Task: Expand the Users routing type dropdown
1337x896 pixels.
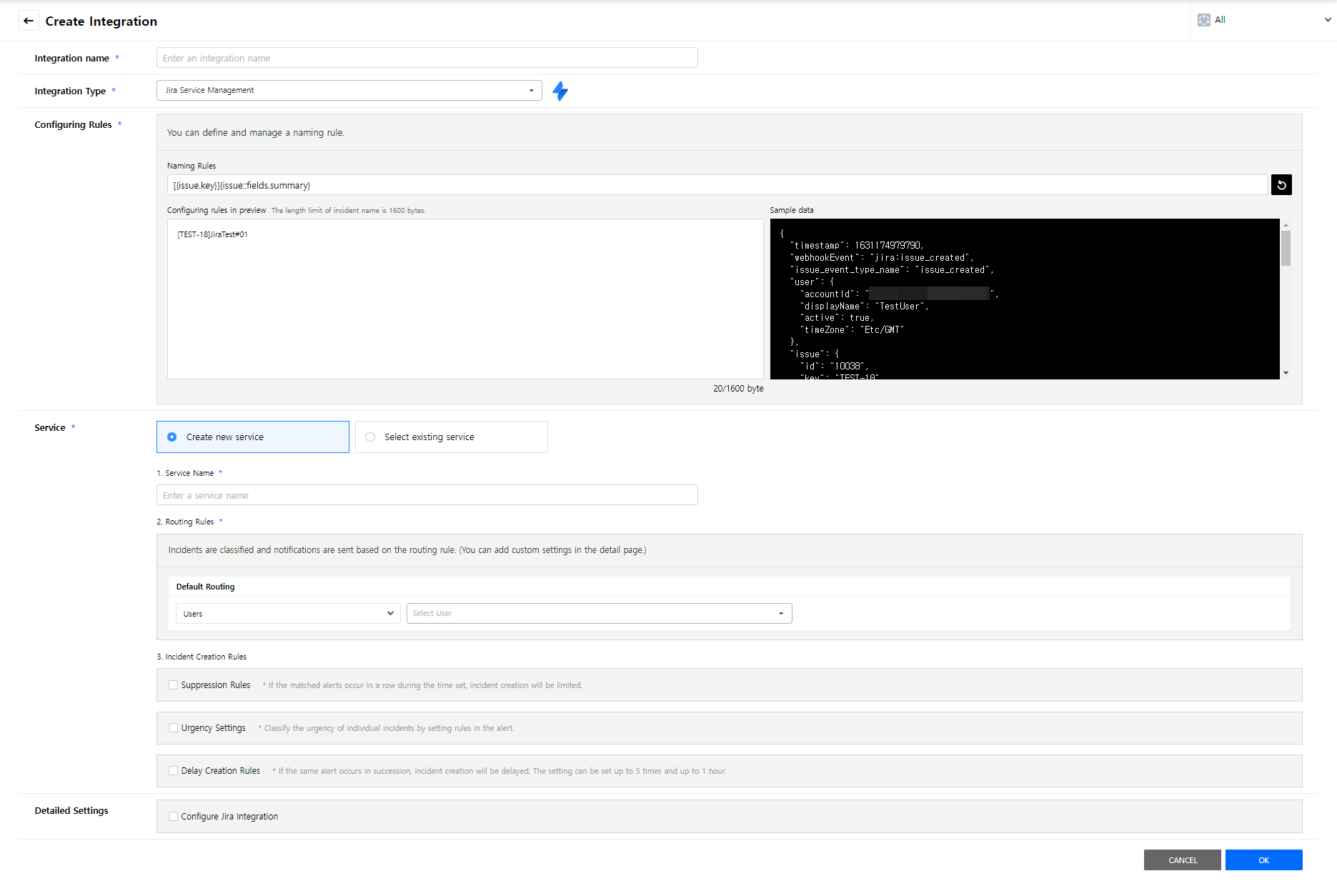Action: [x=287, y=613]
